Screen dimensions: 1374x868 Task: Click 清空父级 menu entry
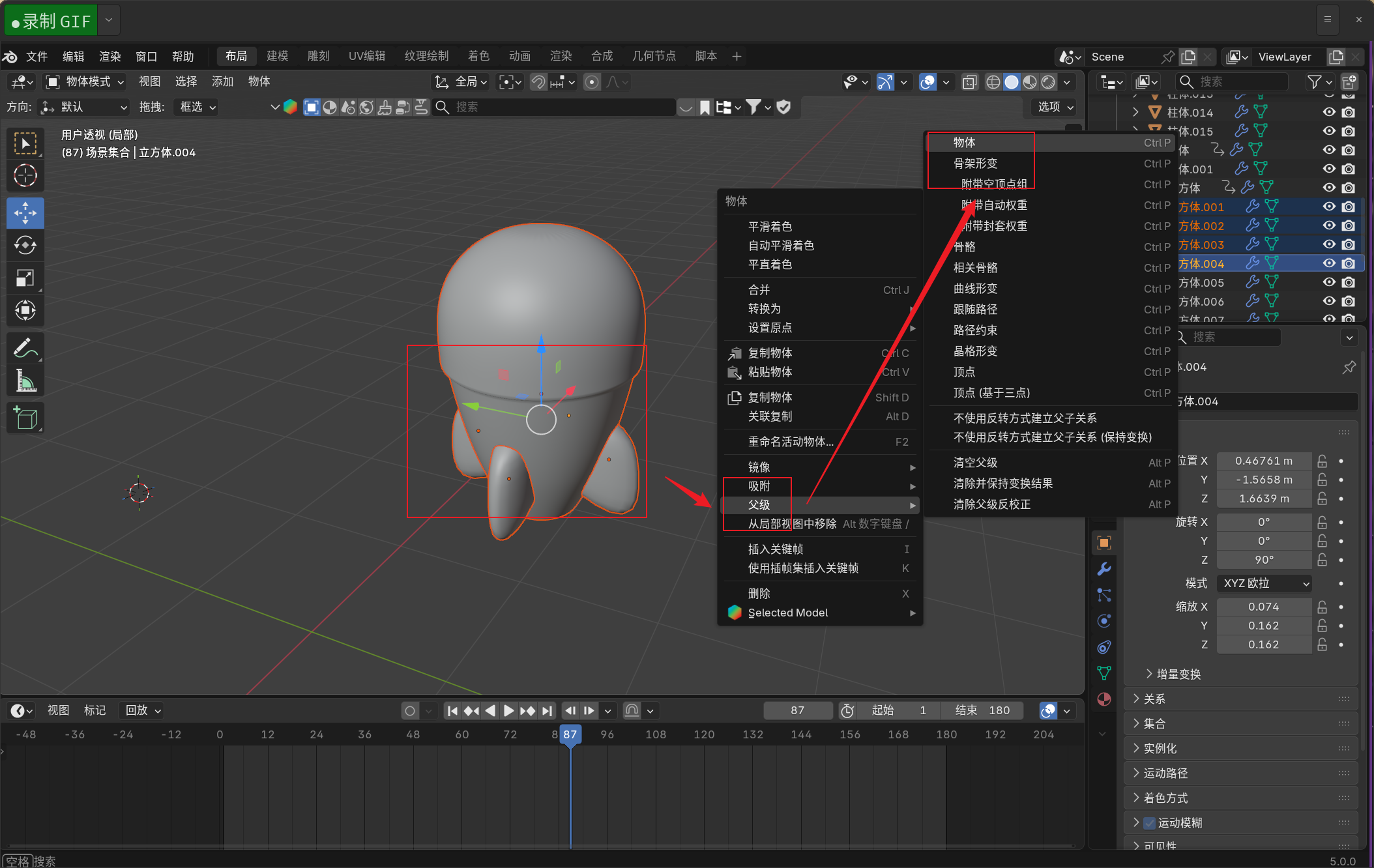pos(975,463)
